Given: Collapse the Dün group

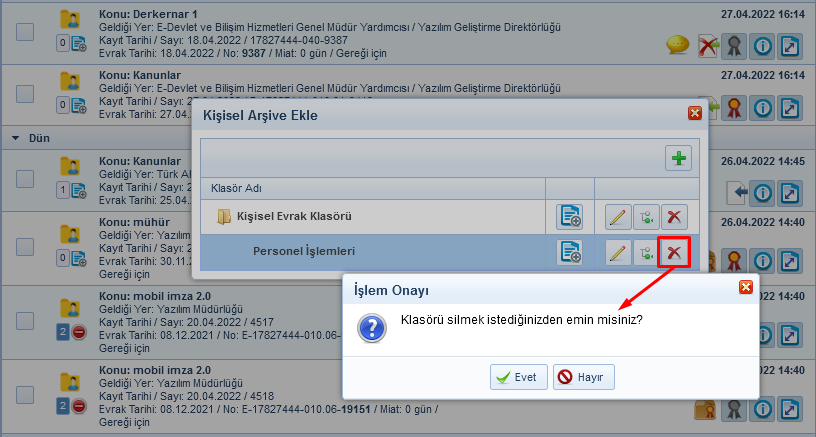Looking at the screenshot, I should point(16,138).
